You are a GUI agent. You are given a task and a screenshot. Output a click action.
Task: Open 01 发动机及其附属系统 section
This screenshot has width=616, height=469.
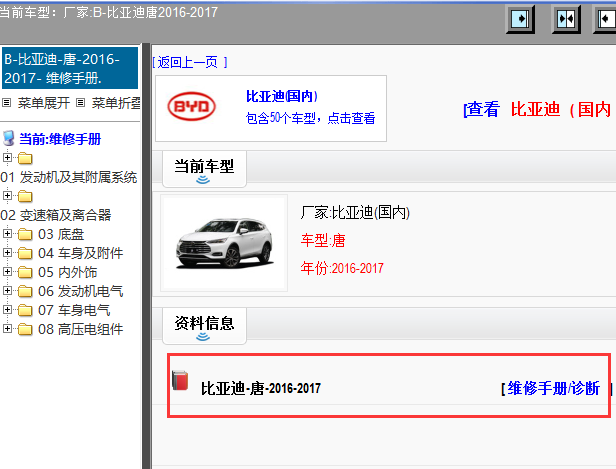coord(69,178)
